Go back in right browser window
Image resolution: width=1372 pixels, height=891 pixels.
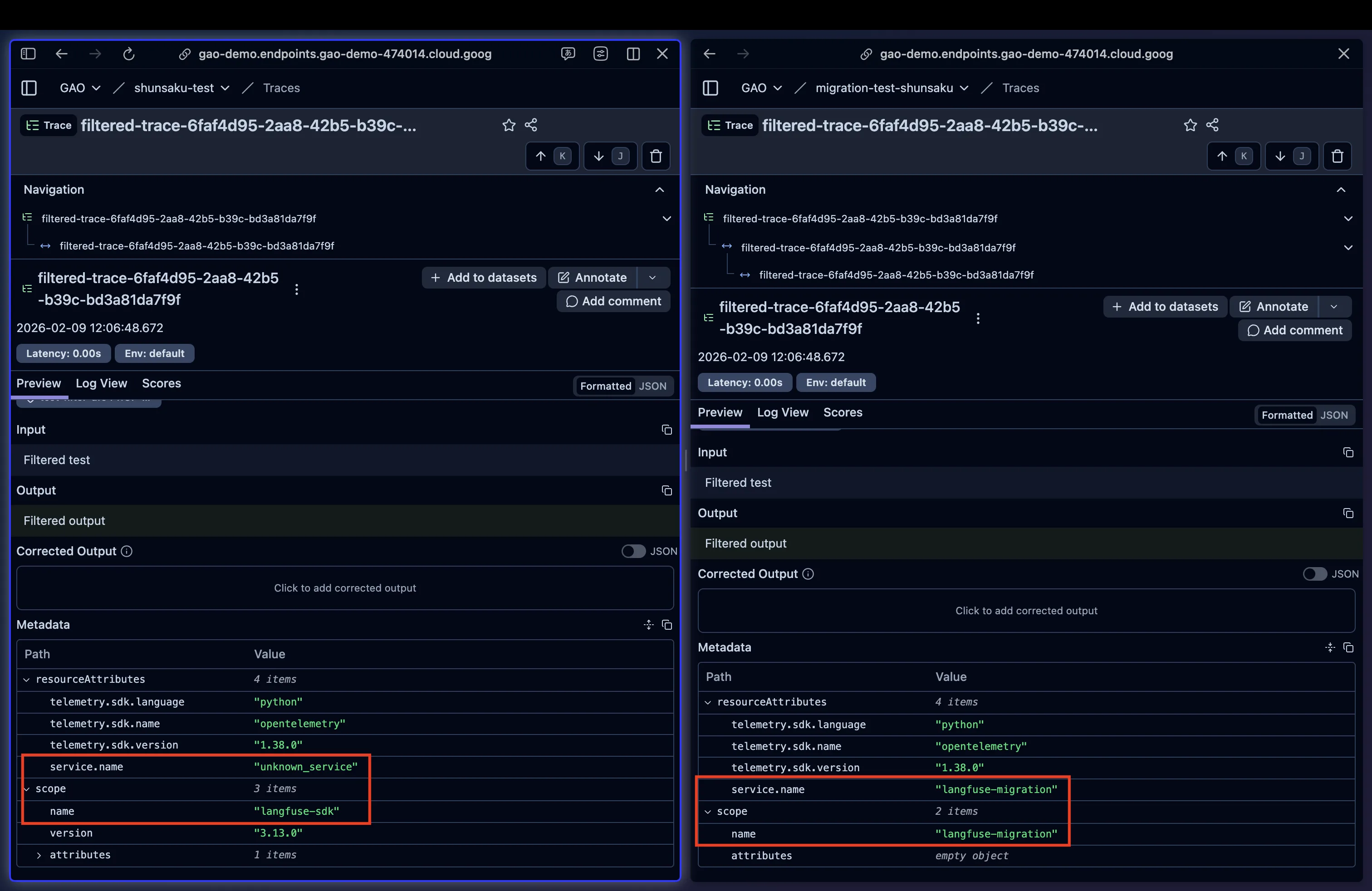710,54
